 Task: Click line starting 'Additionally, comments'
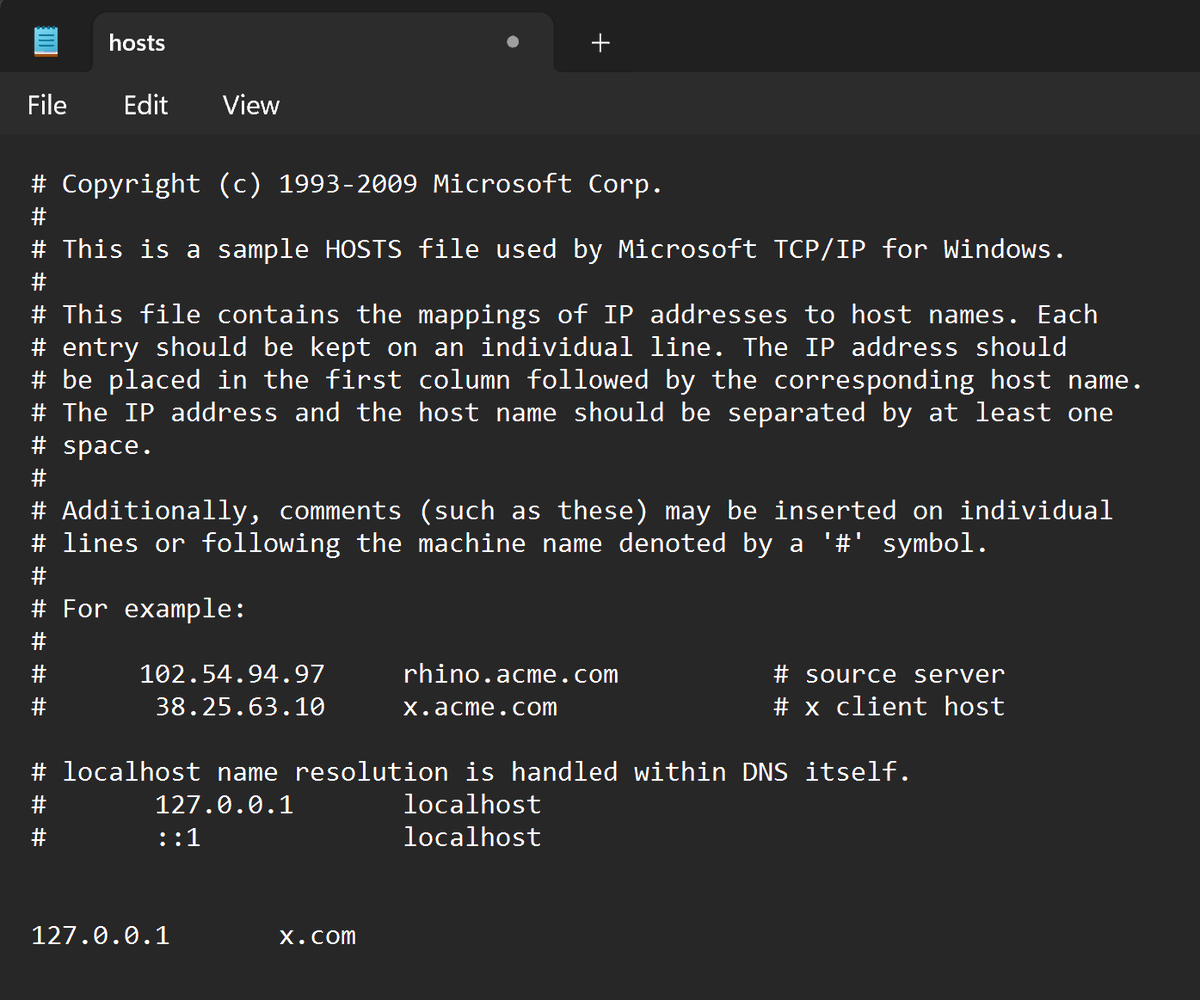click(x=572, y=511)
